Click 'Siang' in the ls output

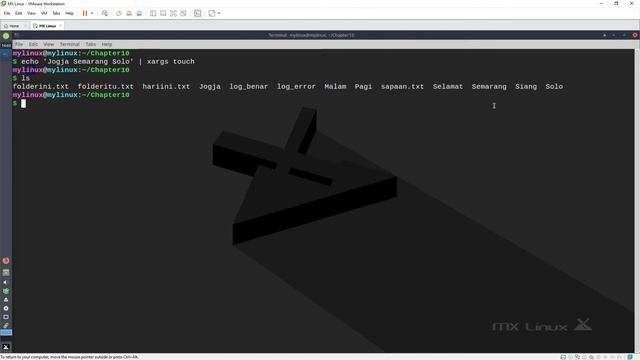(526, 87)
